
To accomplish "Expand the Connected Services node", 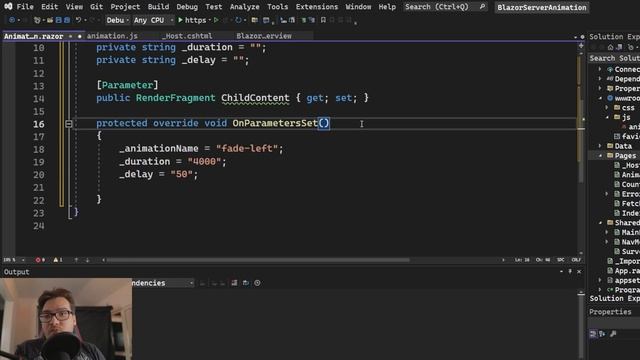I will [600, 69].
